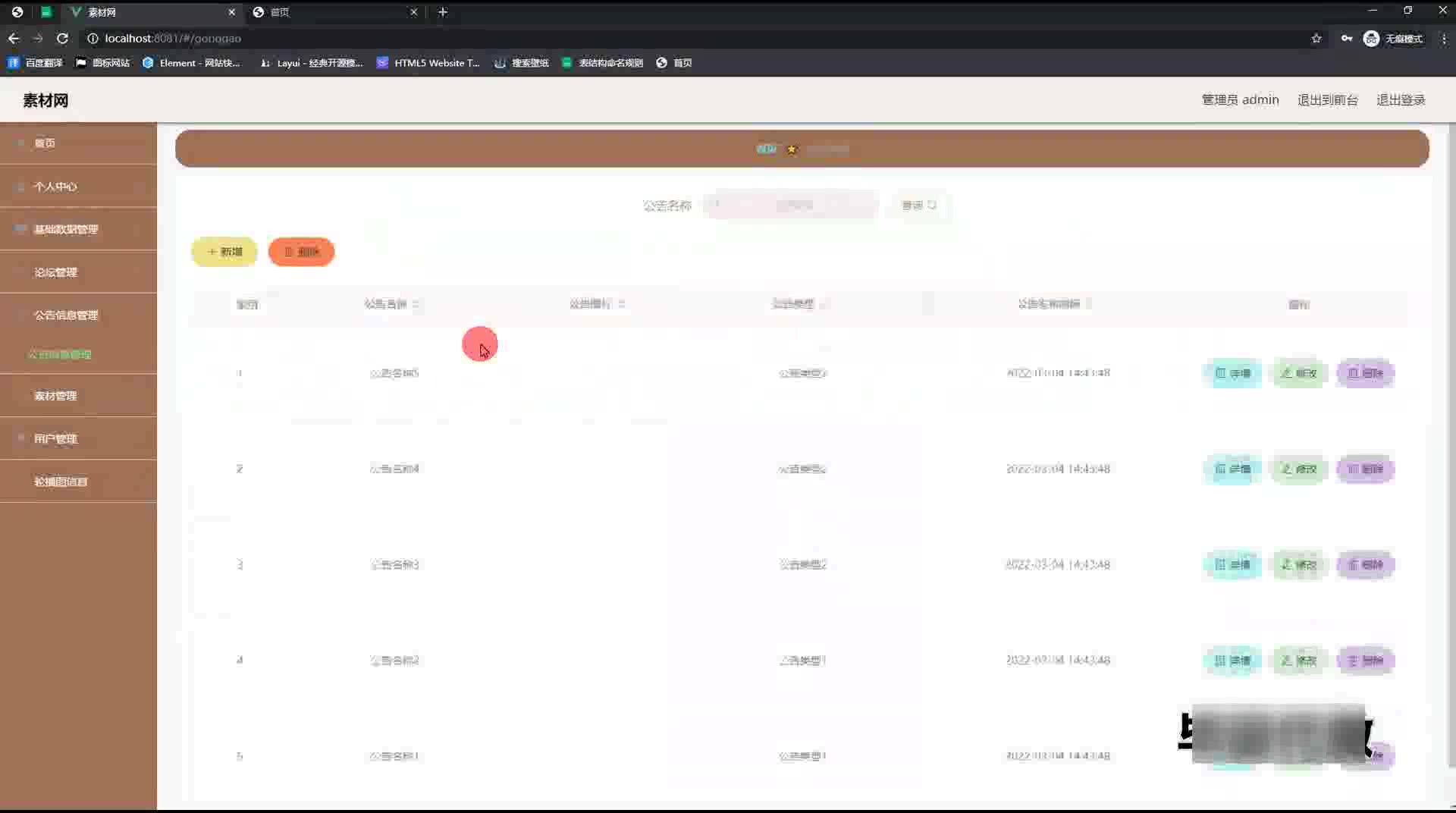
Task: Open the Element bookmark
Action: click(191, 63)
